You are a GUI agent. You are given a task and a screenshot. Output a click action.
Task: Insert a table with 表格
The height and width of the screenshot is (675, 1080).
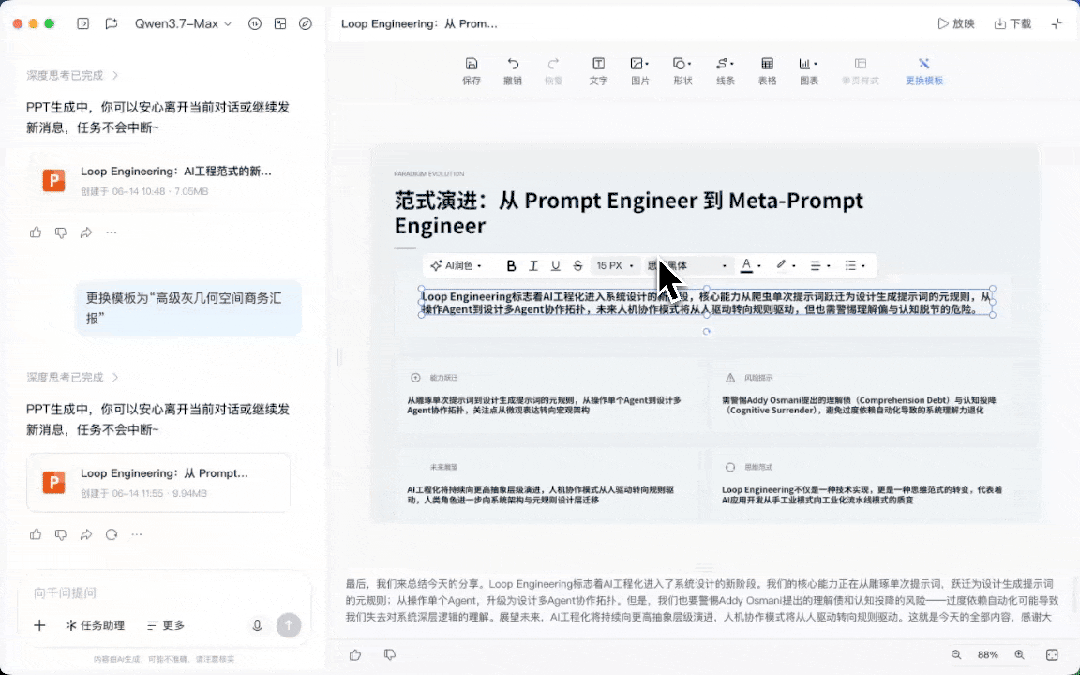767,70
